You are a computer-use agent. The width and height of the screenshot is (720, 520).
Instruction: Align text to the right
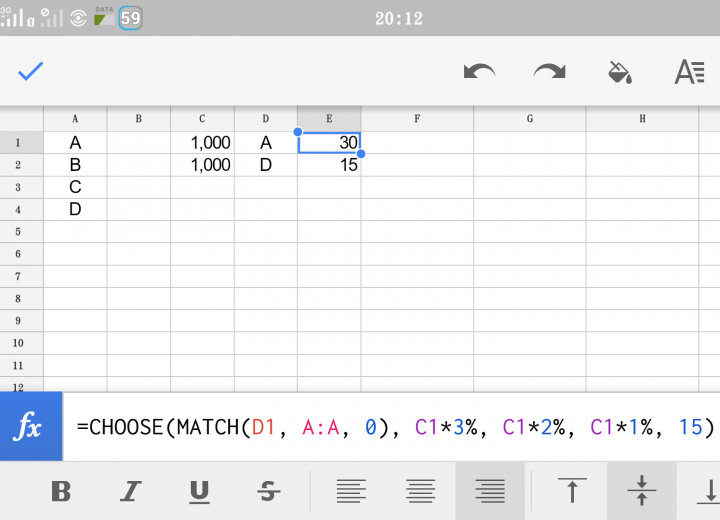point(490,491)
